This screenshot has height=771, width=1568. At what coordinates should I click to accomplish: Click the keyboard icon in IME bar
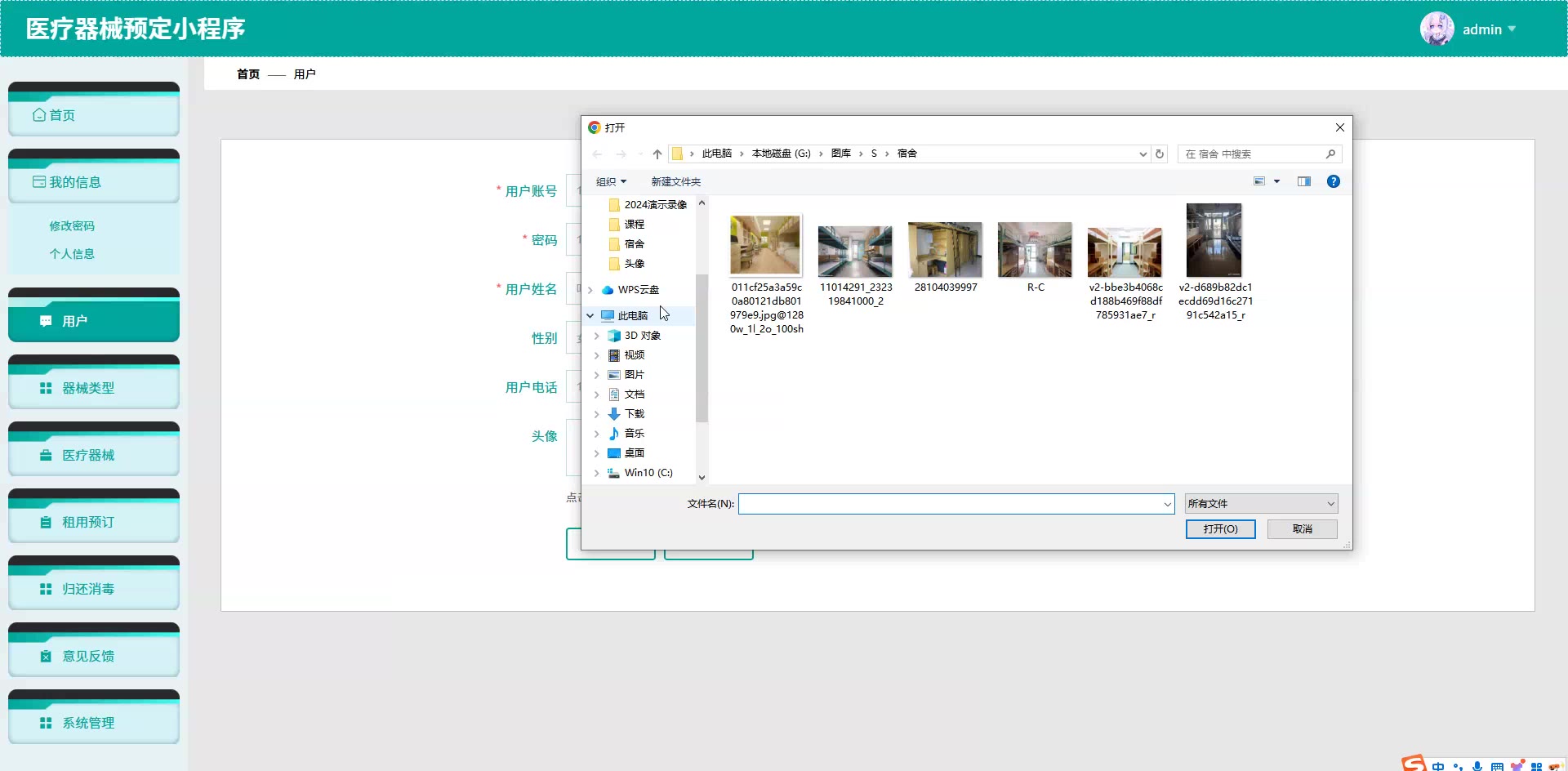[1497, 766]
